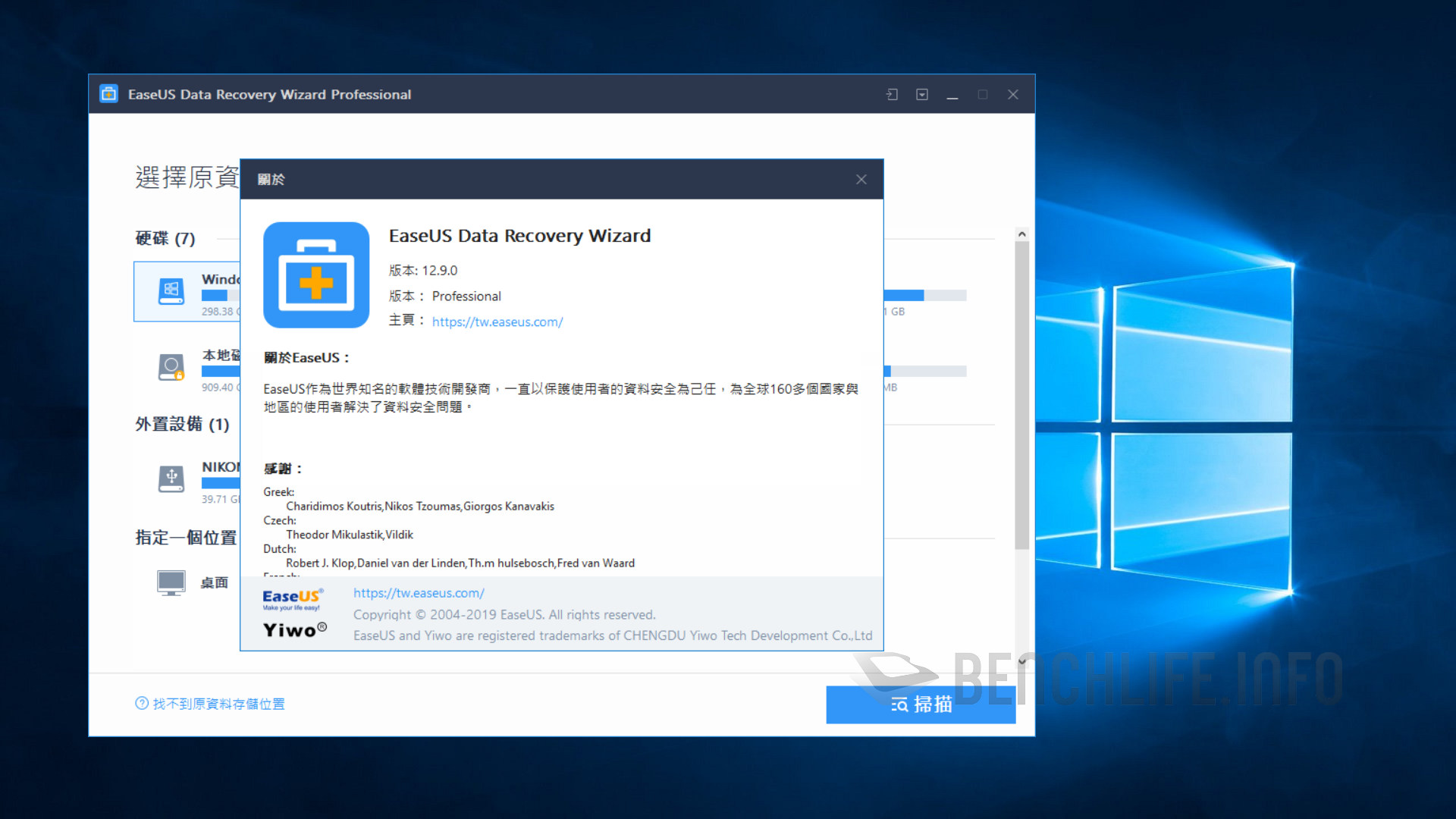Click the 外置設備 (1) section header
This screenshot has width=1456, height=819.
[182, 424]
